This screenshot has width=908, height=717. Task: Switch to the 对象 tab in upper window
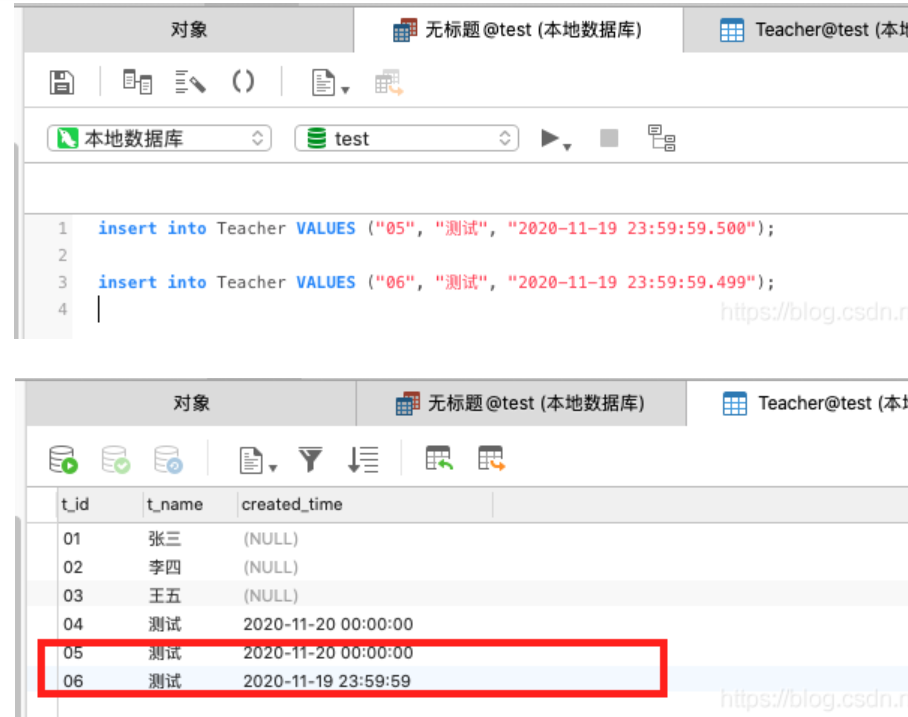point(189,30)
